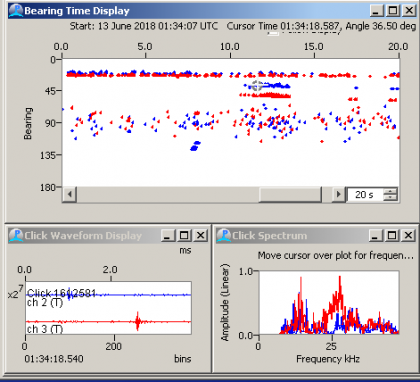Click the Bearing axis label
The image size is (420, 382).
click(28, 123)
